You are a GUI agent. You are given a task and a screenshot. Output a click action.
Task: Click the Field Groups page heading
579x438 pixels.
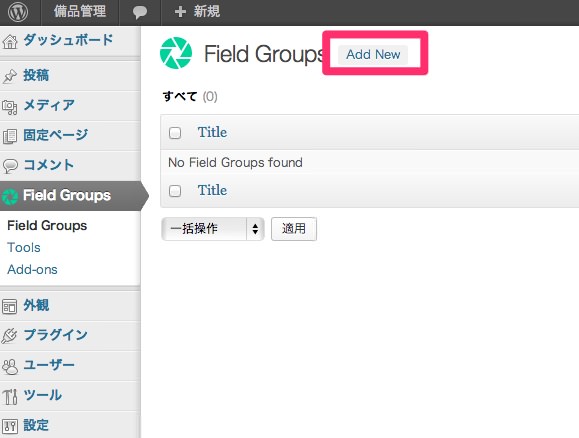click(x=265, y=54)
